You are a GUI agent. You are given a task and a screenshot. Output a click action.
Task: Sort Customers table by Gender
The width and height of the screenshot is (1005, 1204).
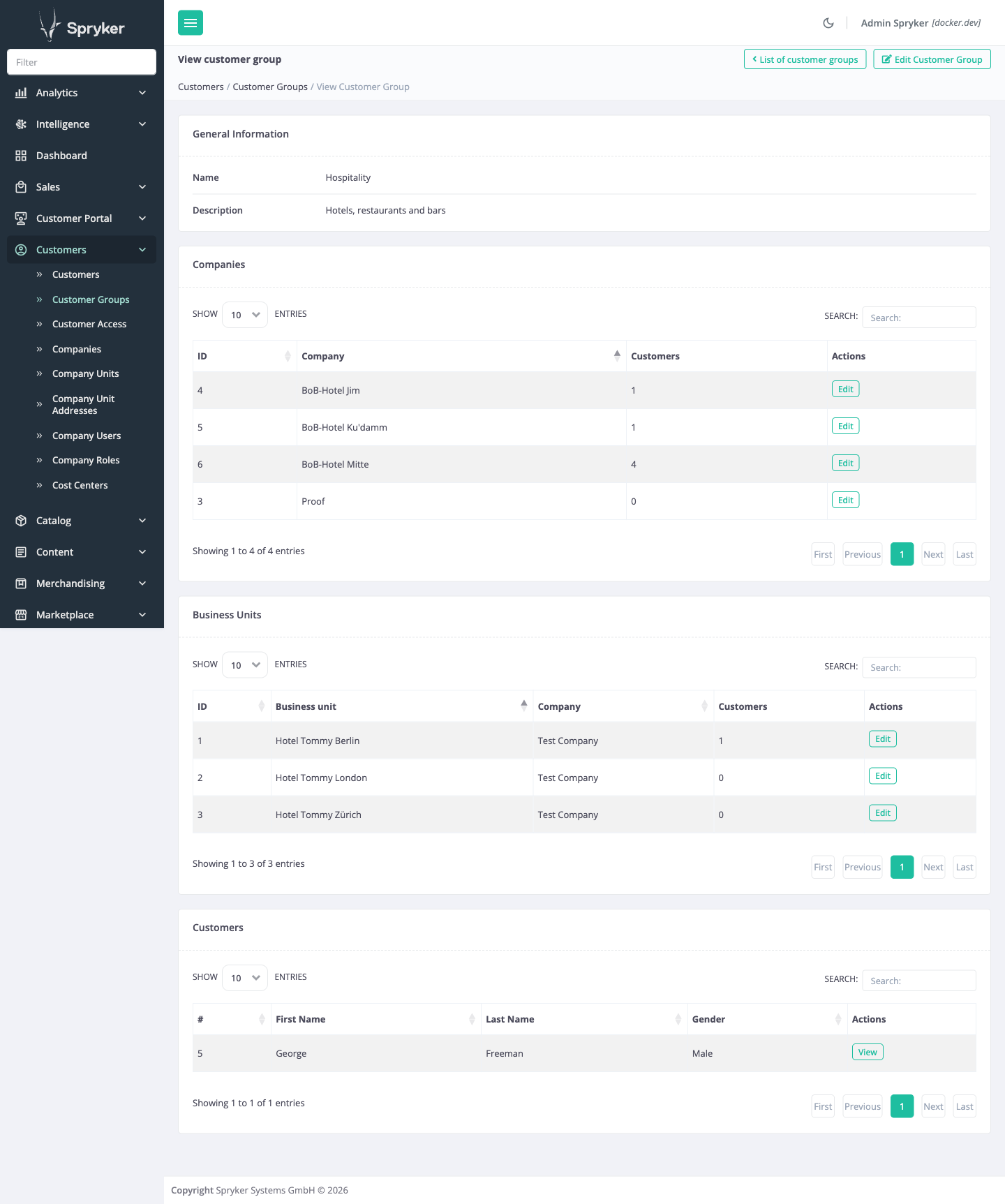(x=837, y=1019)
